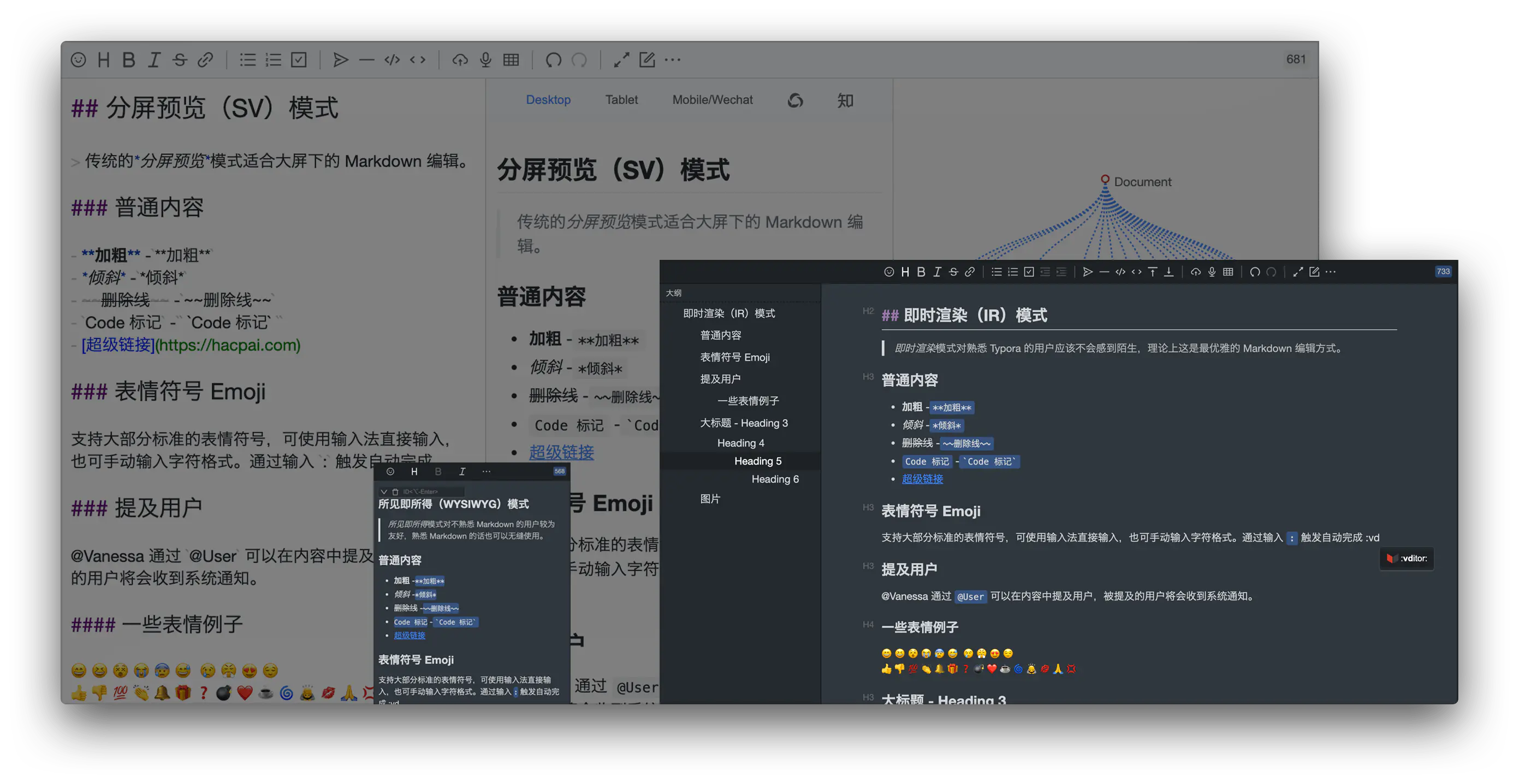Focus the ID input field in the WYSIWYG popover

[434, 491]
